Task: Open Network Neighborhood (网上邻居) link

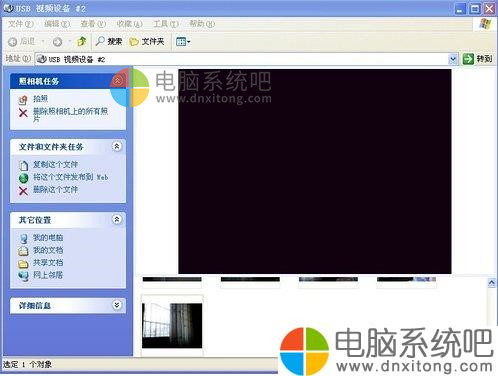Action: [x=48, y=275]
